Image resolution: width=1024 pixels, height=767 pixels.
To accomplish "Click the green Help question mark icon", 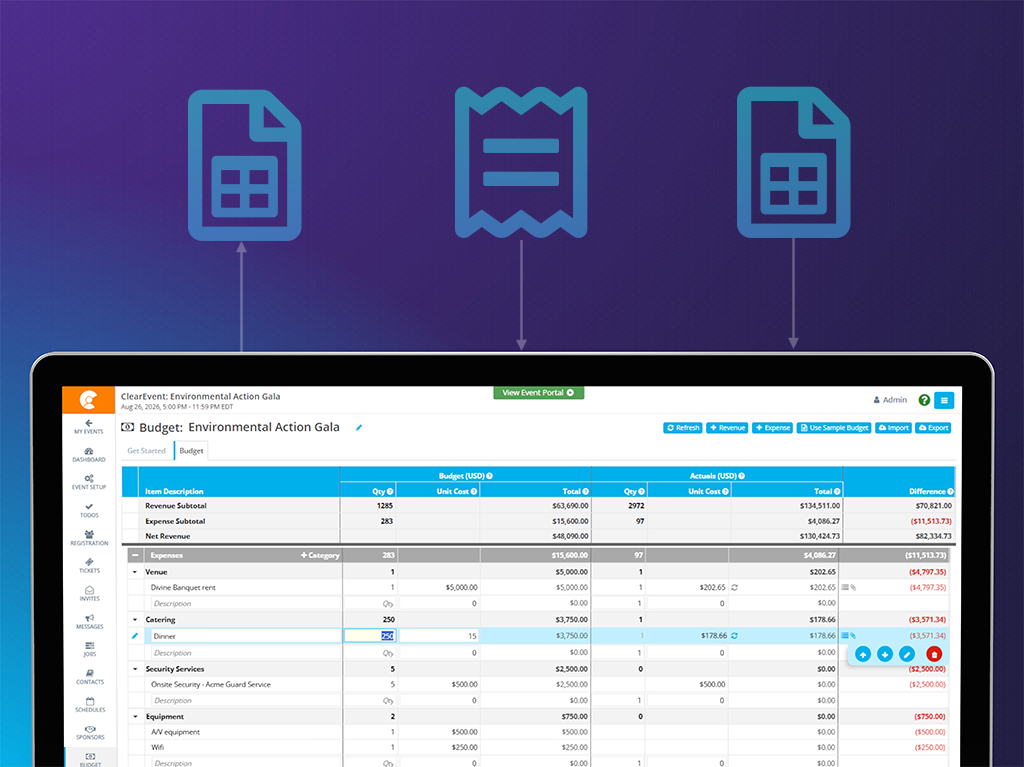I will pos(923,399).
